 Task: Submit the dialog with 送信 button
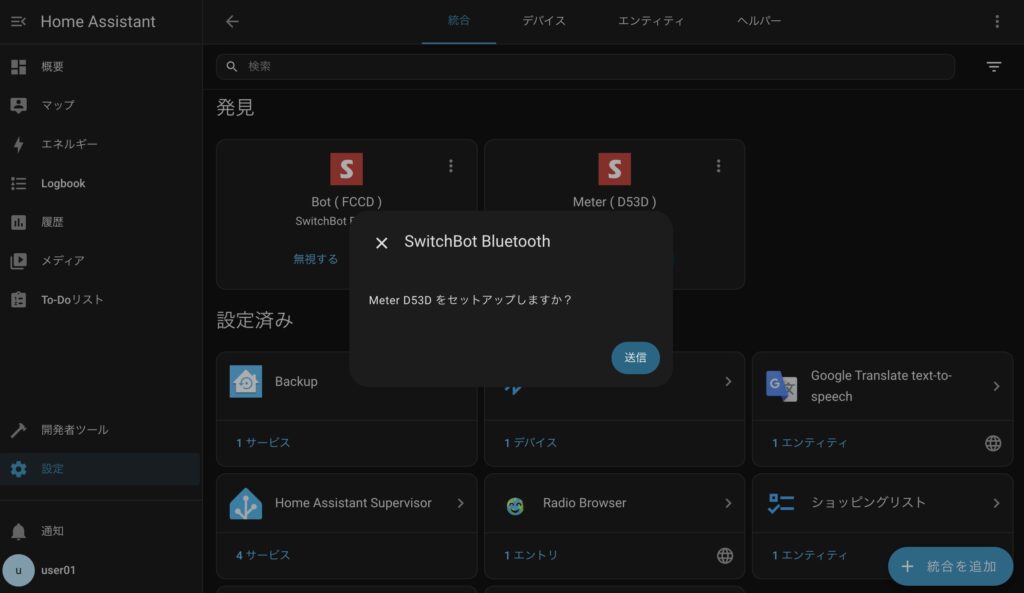[x=635, y=358]
